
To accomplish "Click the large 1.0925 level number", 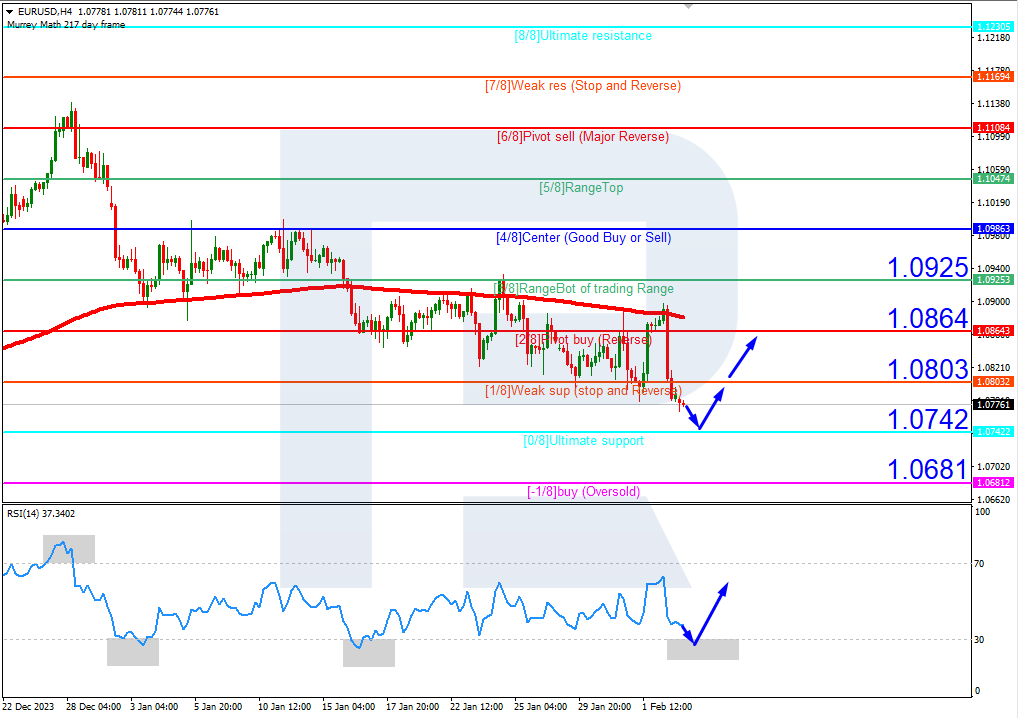I will click(x=927, y=268).
